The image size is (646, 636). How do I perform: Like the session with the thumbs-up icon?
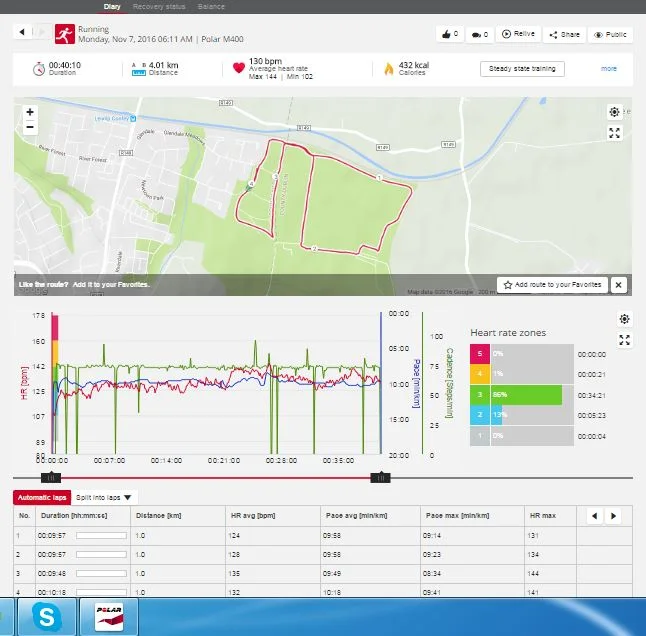(x=449, y=34)
